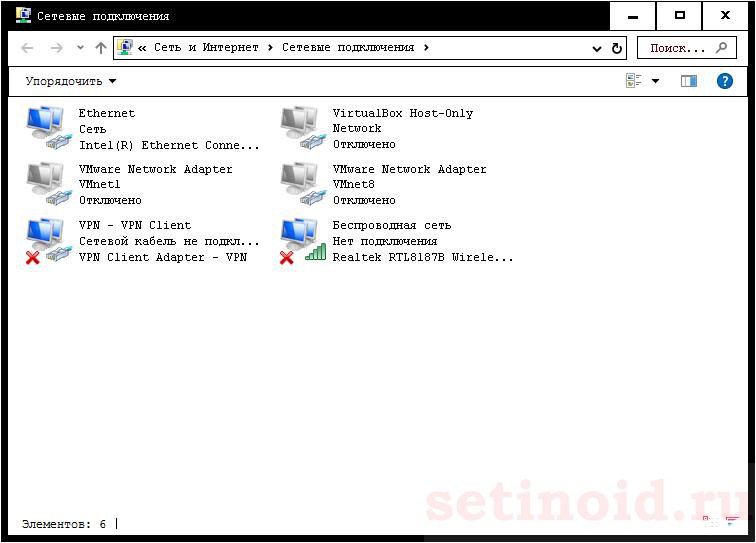
Task: Expand chevron after Сетевые подключения breadcrumb
Action: [x=426, y=48]
